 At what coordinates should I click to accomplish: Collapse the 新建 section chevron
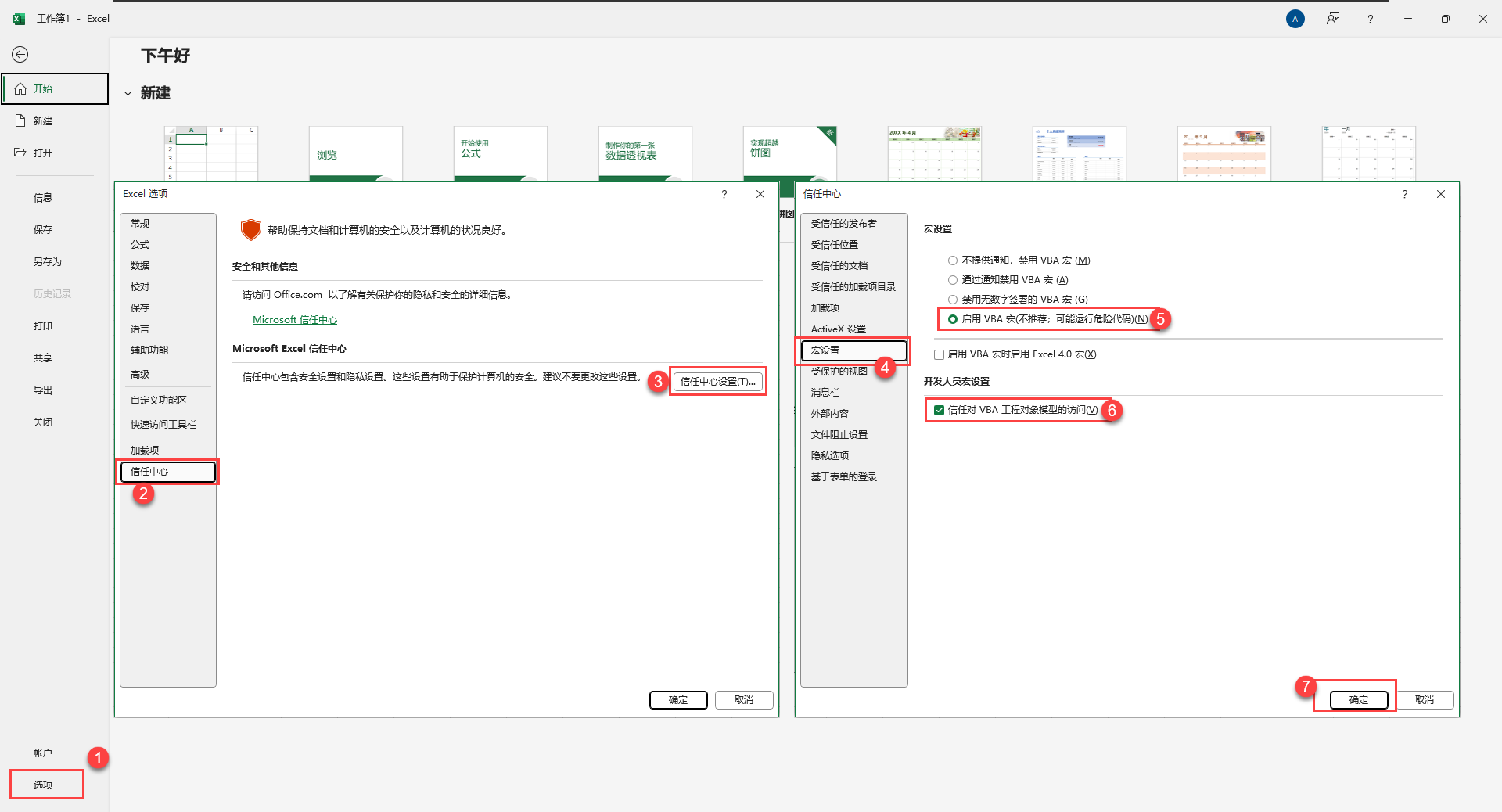(x=128, y=93)
